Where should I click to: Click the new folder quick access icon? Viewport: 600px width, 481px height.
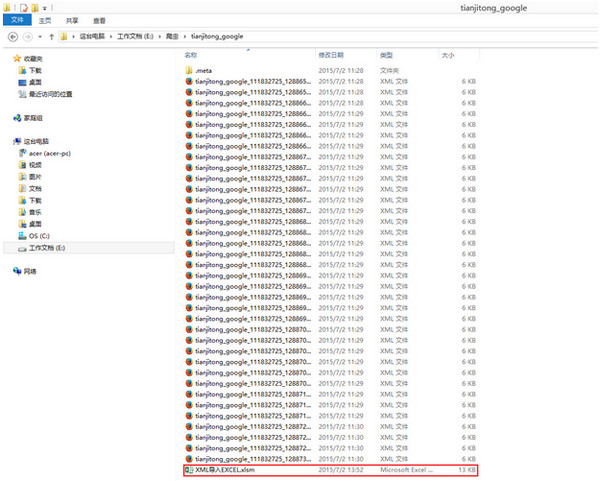35,7
